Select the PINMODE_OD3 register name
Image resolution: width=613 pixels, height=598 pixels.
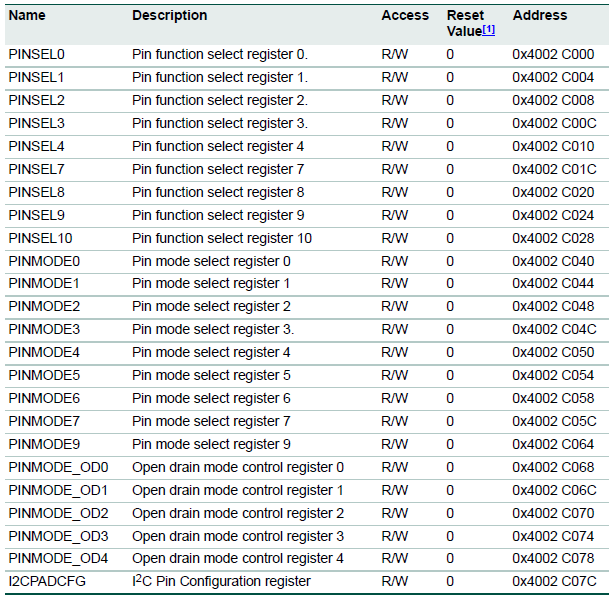[58, 536]
